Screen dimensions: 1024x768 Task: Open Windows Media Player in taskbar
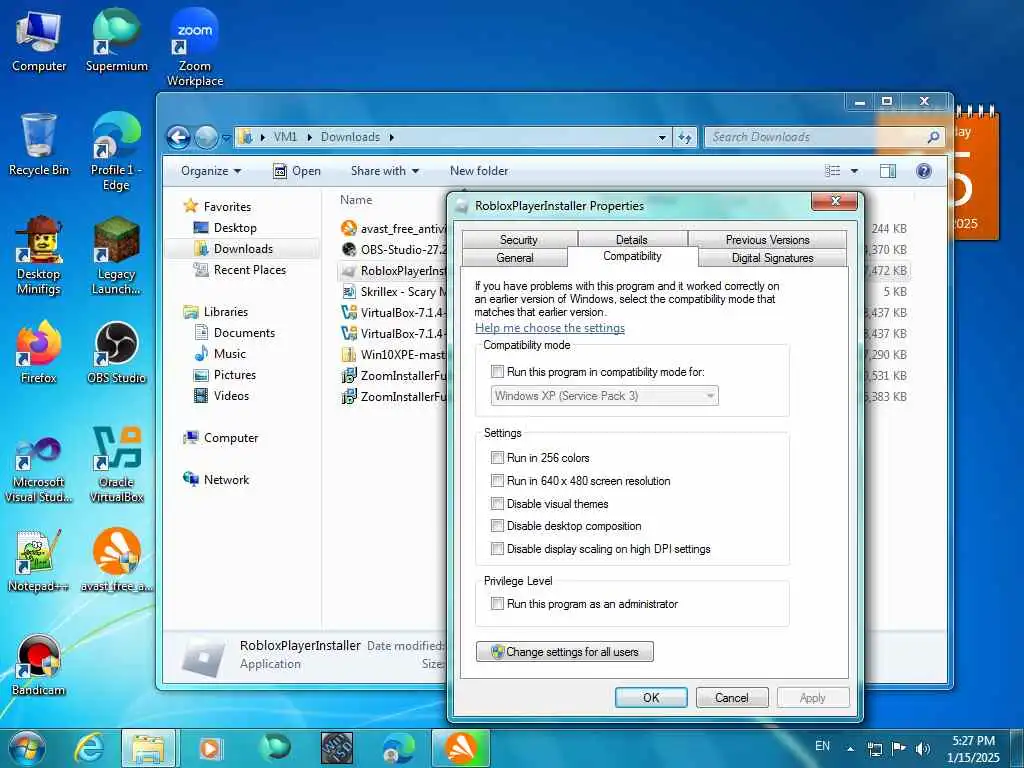210,748
